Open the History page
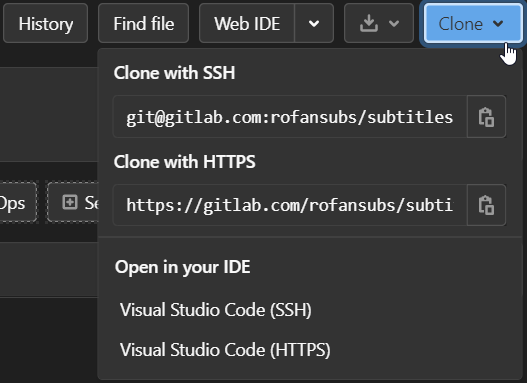 pyautogui.click(x=45, y=24)
